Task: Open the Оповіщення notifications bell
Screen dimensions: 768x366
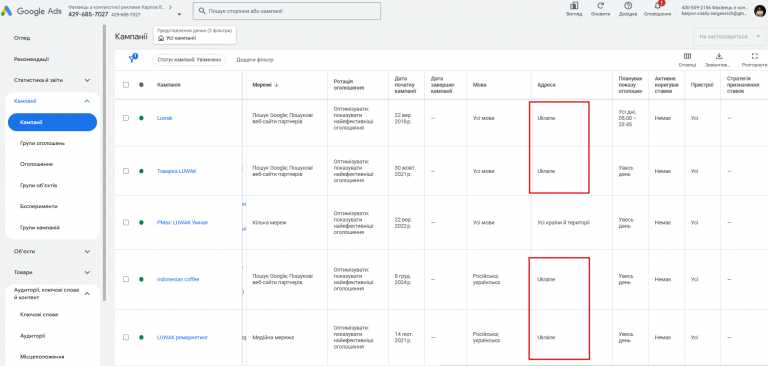Action: click(657, 6)
